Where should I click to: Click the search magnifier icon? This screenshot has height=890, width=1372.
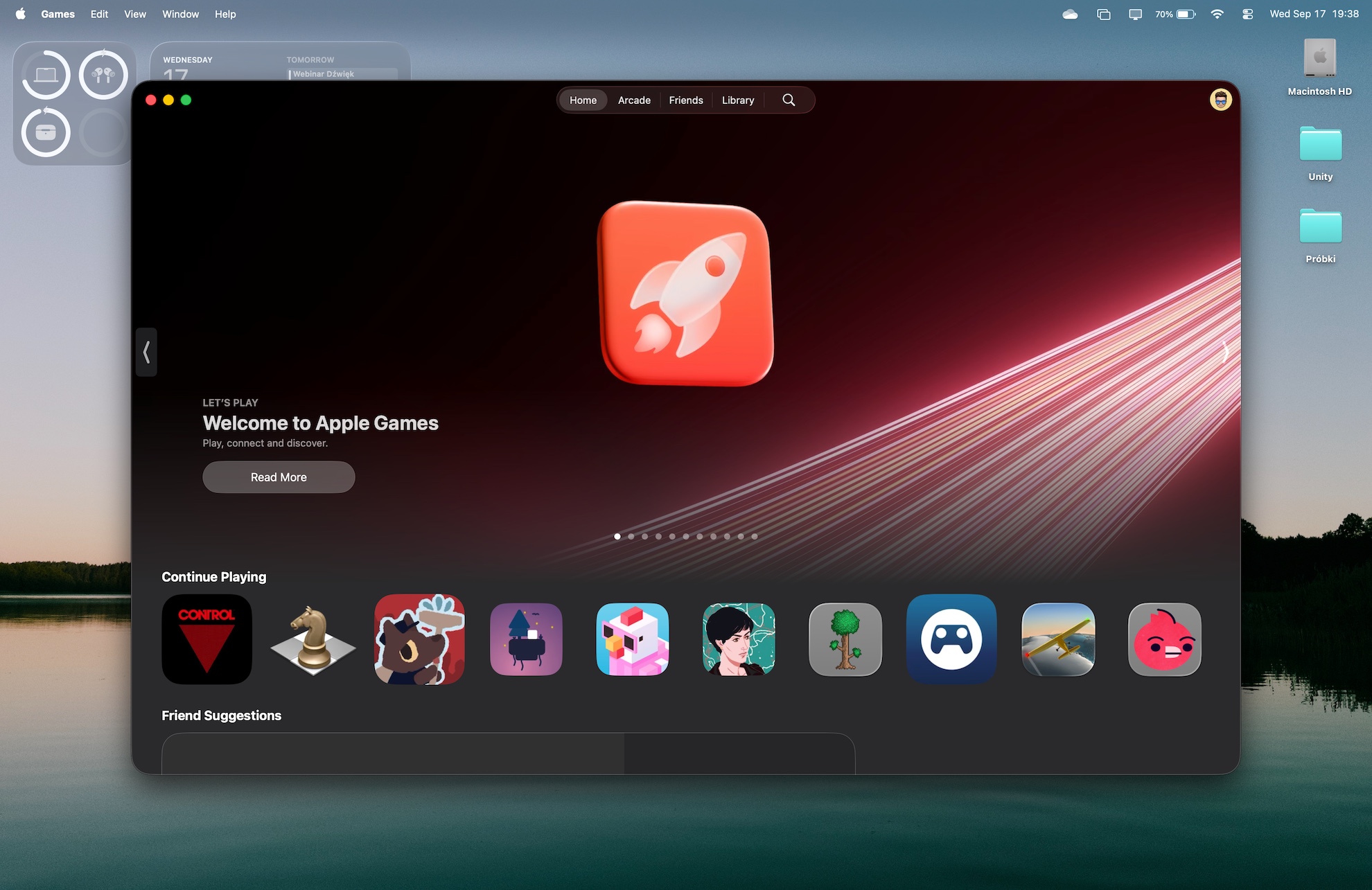click(x=789, y=100)
